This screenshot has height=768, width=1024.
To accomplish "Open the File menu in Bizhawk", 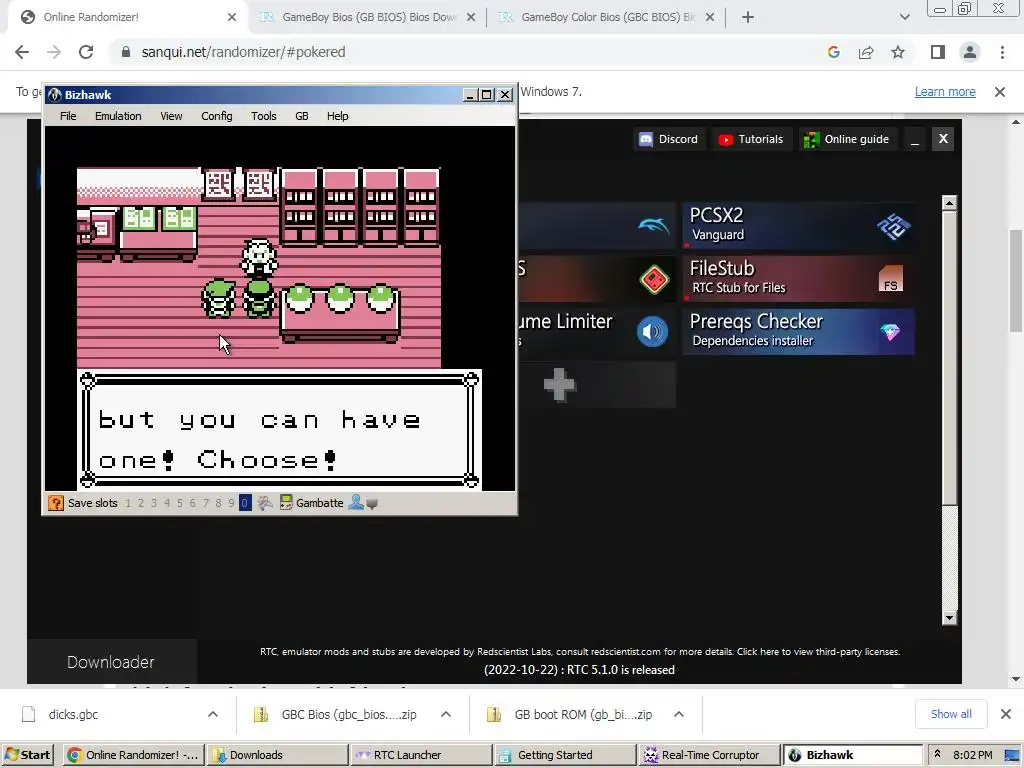I will [x=68, y=116].
